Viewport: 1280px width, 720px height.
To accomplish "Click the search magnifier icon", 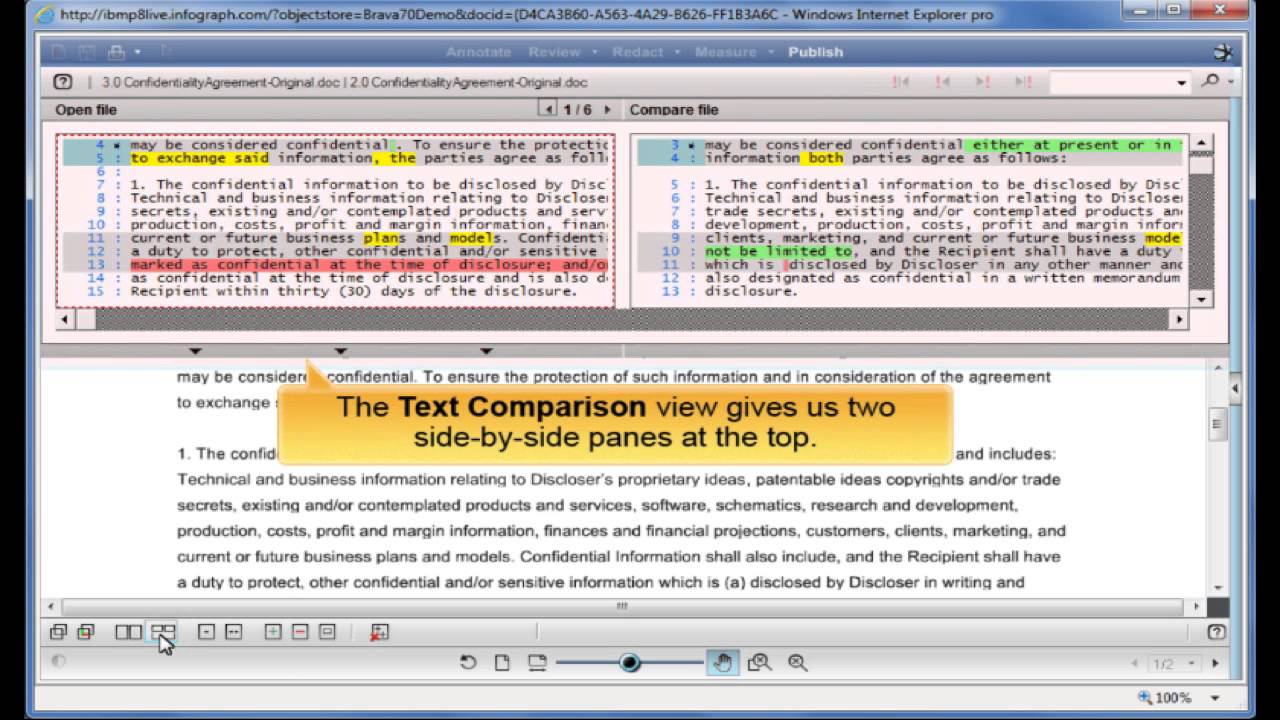I will point(1210,82).
